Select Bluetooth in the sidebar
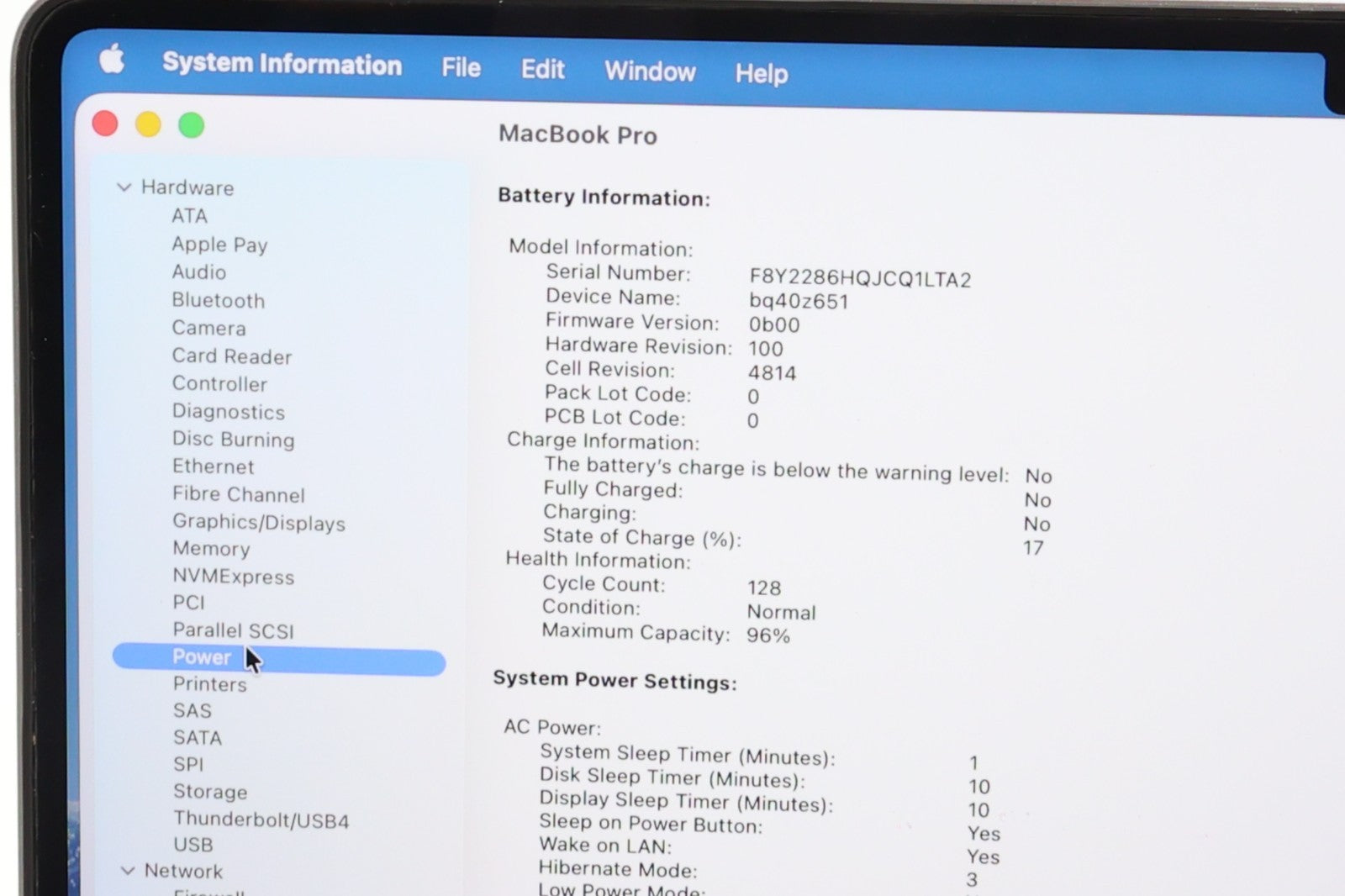 218,300
